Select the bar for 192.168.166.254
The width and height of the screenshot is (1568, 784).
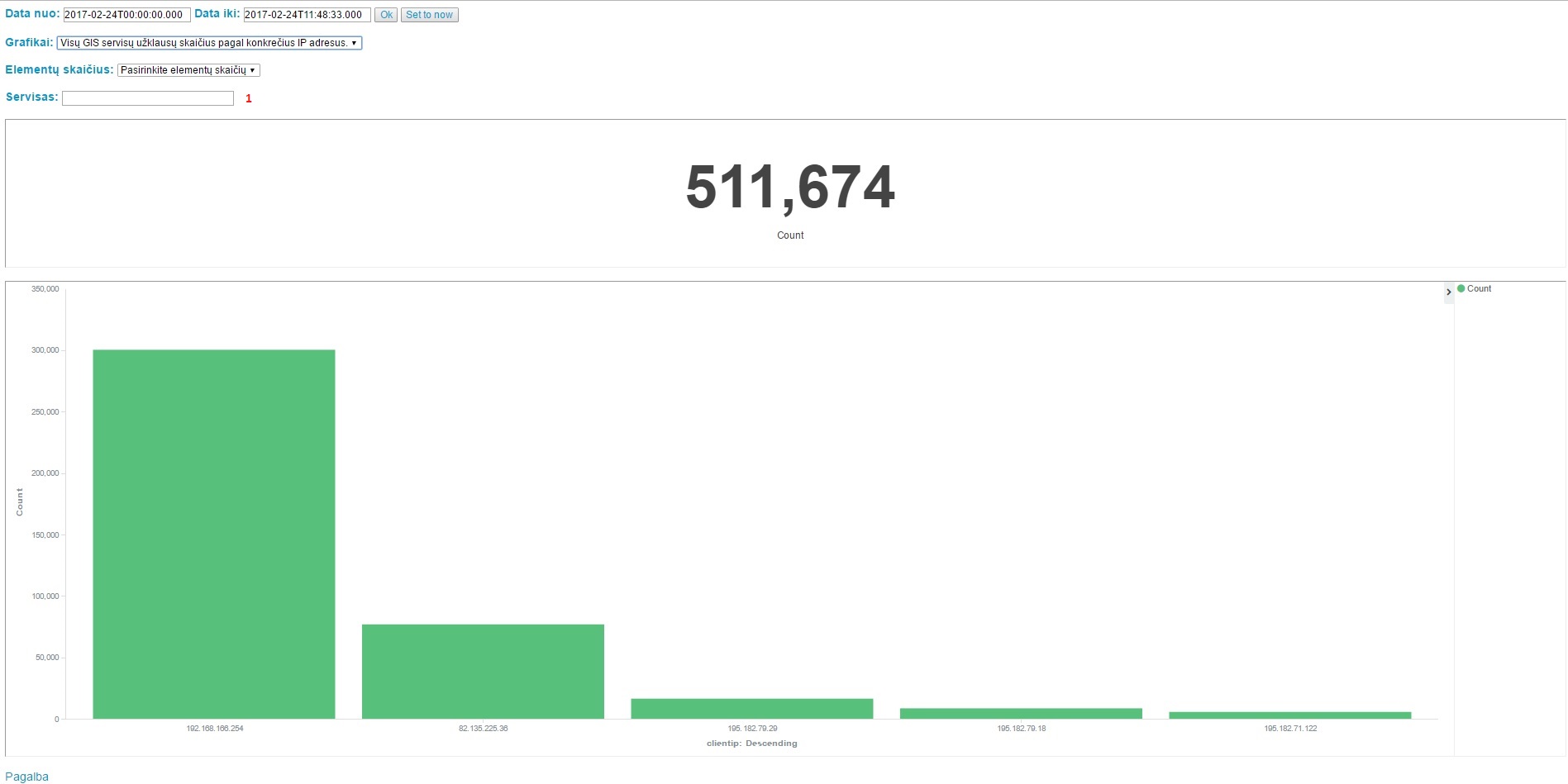click(214, 534)
